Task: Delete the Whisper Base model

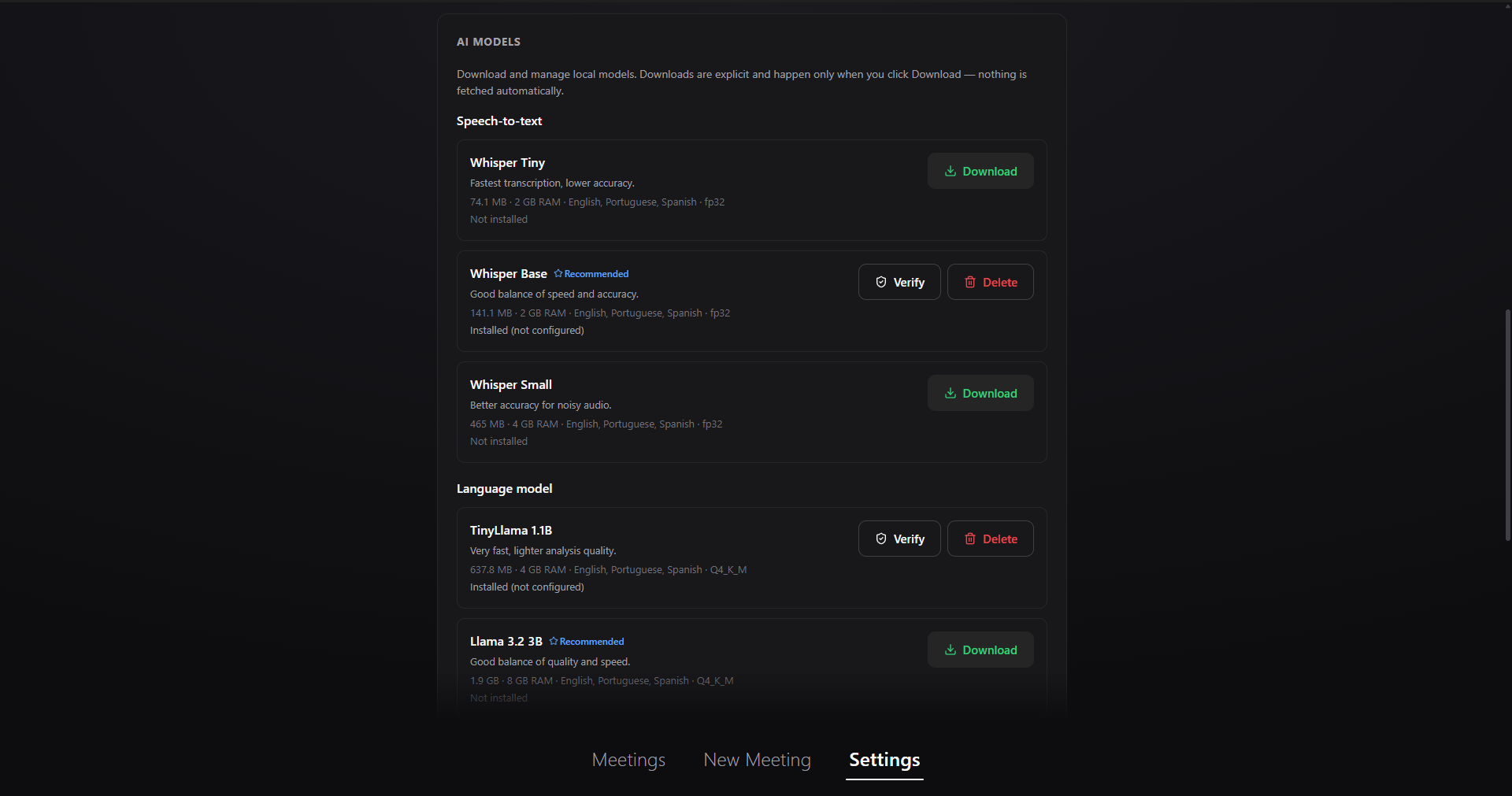Action: [x=991, y=282]
